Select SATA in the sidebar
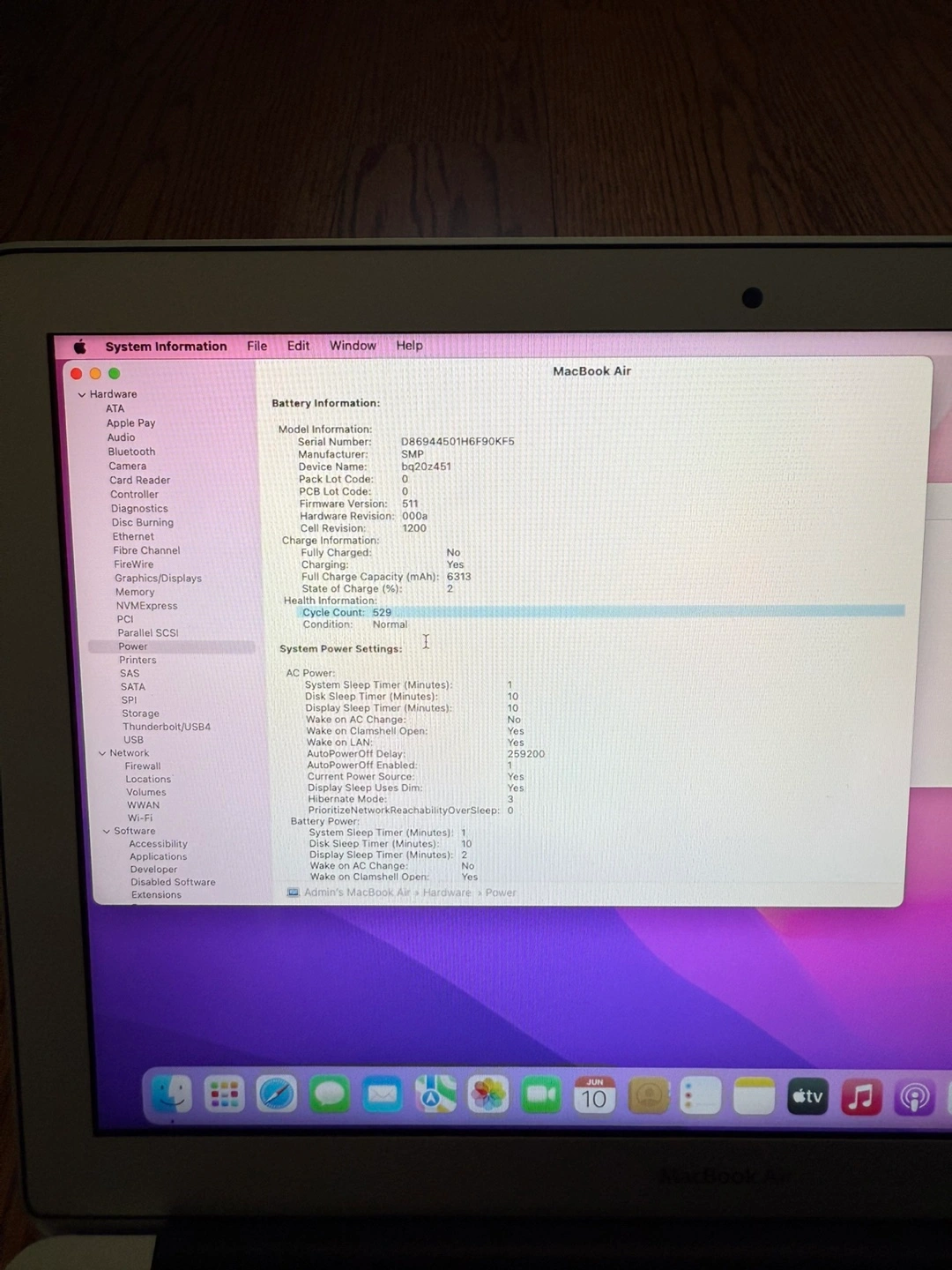The image size is (952, 1270). coord(133,686)
